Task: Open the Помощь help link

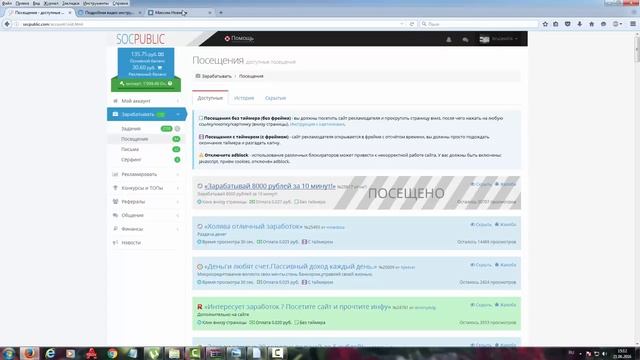Action: point(239,38)
